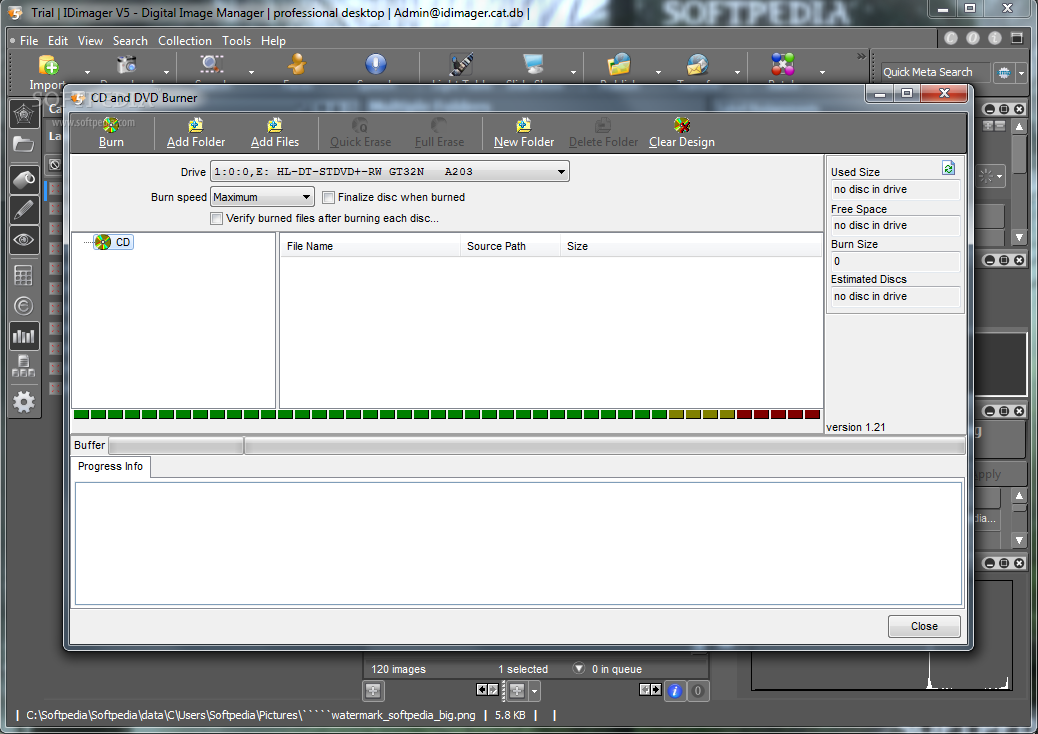Image resolution: width=1038 pixels, height=734 pixels.
Task: Click the "120 images" status text
Action: [399, 669]
